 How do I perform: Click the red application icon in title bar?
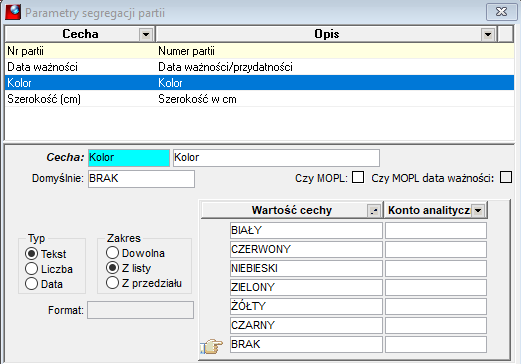pos(13,12)
